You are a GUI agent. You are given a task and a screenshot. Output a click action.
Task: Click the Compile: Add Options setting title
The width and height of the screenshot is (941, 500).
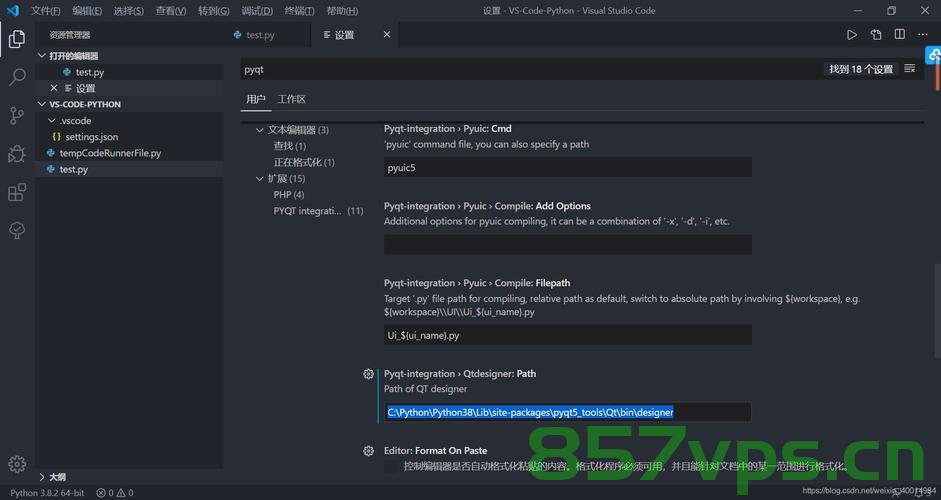coord(487,206)
